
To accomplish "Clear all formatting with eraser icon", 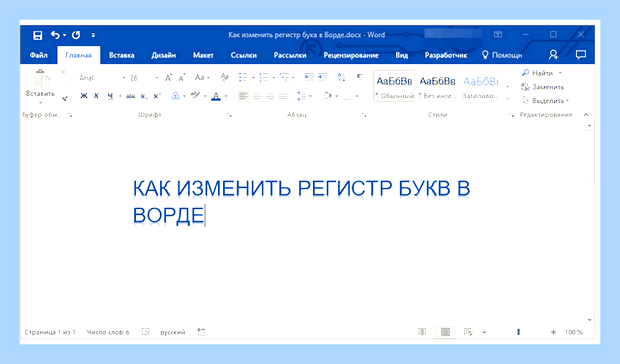I will 225,77.
